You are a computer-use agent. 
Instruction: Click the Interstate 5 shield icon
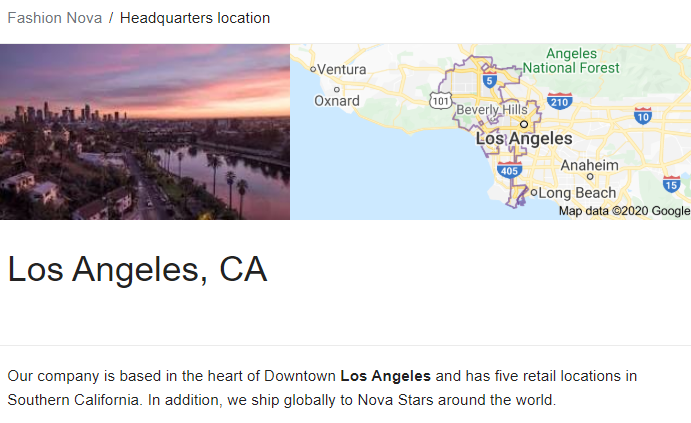(x=490, y=80)
